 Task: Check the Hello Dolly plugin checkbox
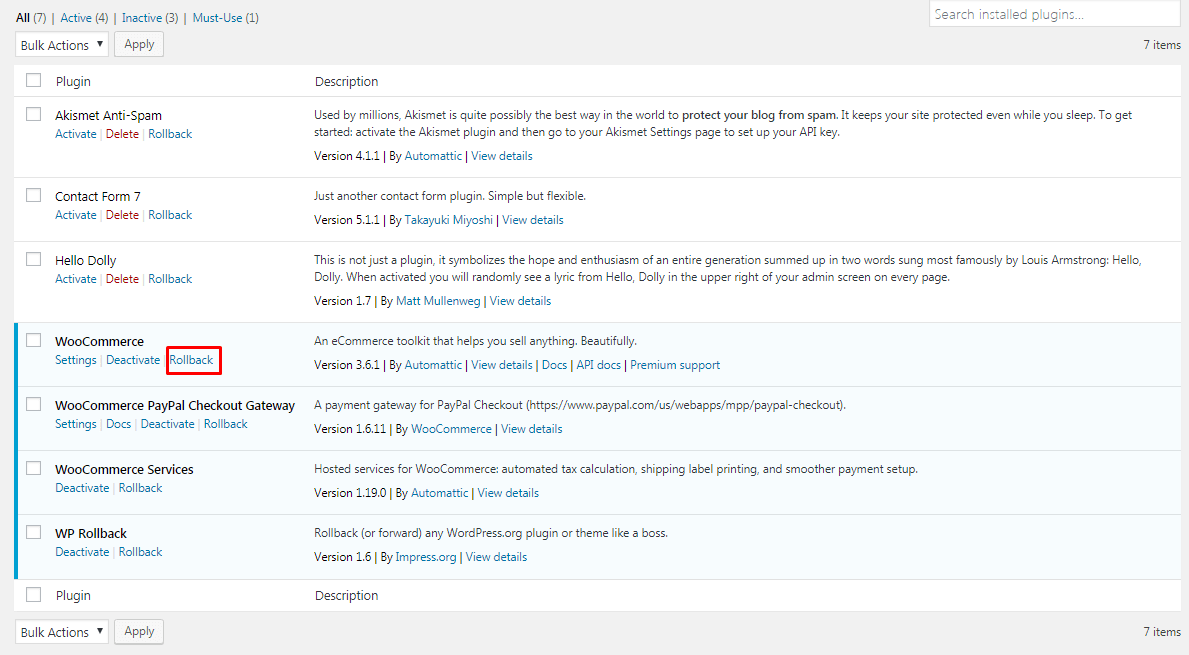tap(33, 259)
